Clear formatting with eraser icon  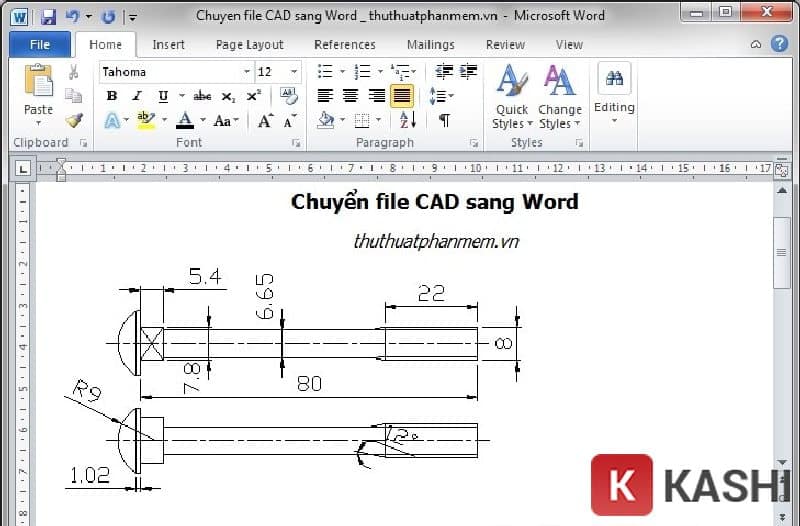[289, 95]
